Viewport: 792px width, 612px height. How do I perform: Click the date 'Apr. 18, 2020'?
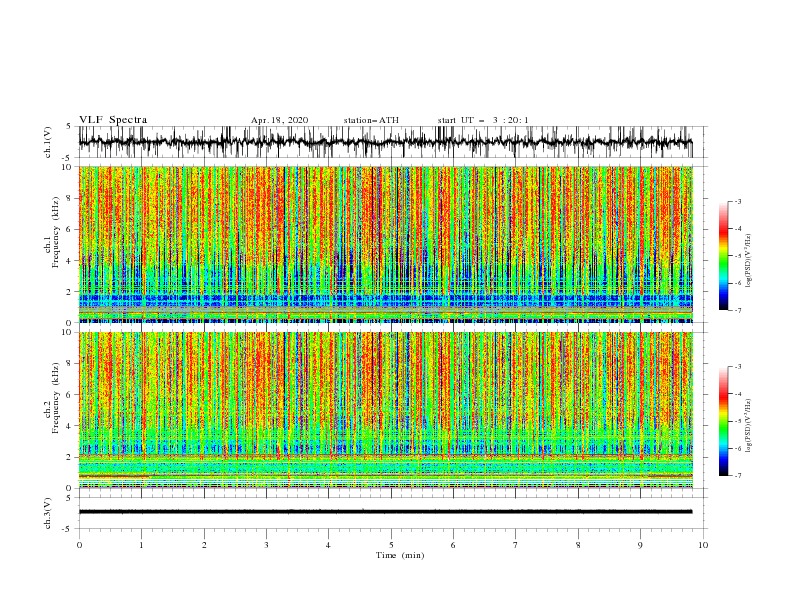279,120
